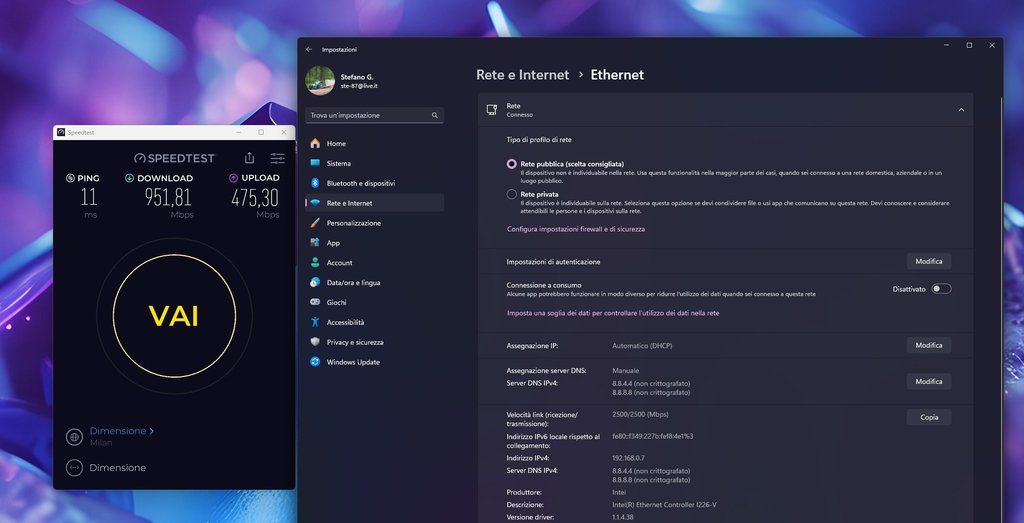Click the Home house icon in sidebar
Screen dimensions: 1024x523
point(315,143)
